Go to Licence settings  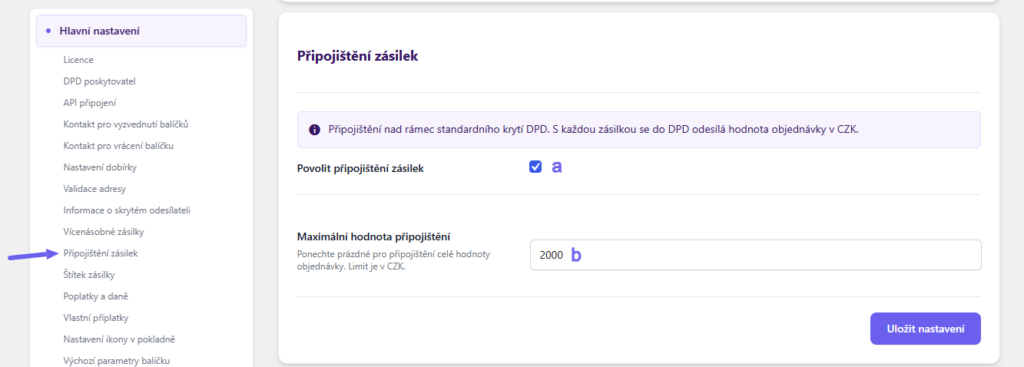(x=78, y=59)
